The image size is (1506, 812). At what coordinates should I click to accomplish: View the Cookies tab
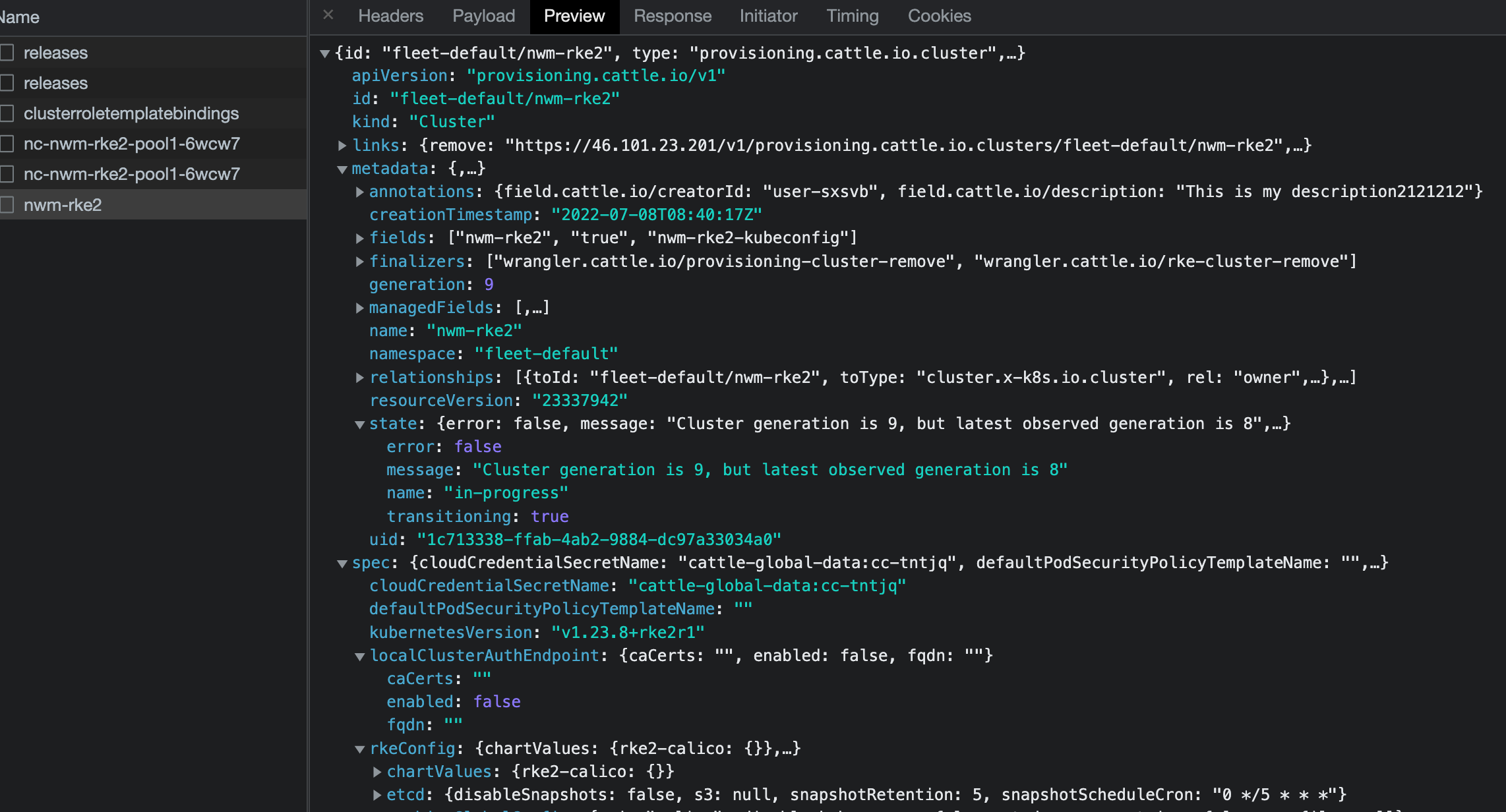(x=940, y=16)
